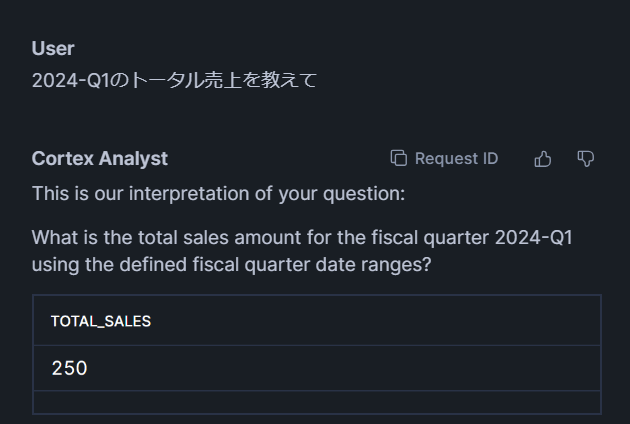Click the thumbs down feedback icon

pyautogui.click(x=586, y=159)
